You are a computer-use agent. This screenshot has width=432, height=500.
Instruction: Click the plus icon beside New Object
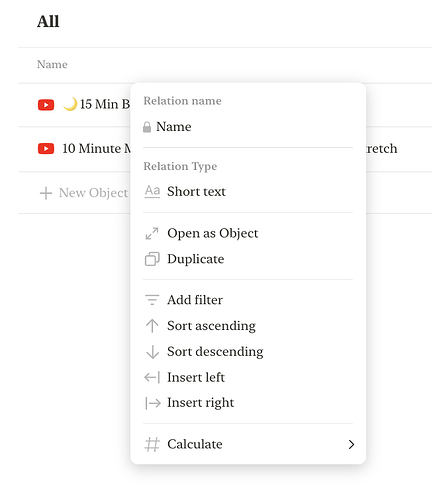(46, 193)
